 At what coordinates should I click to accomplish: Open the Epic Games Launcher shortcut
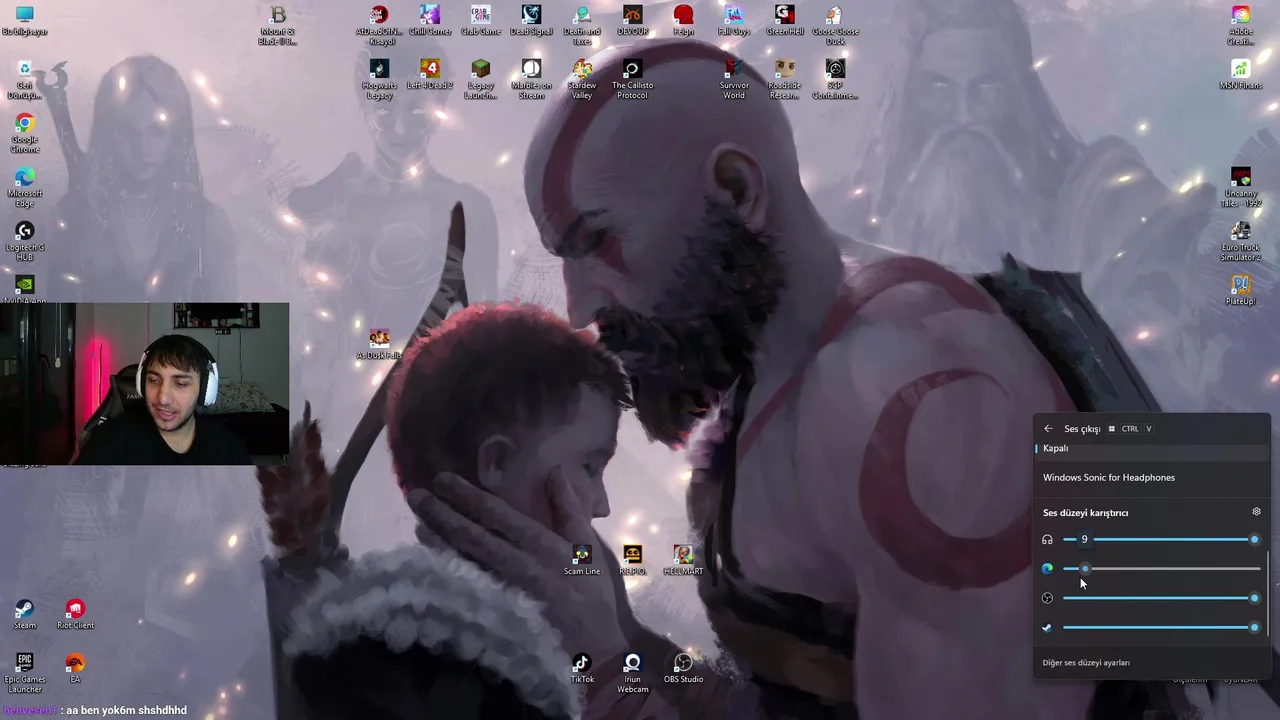pos(25,673)
